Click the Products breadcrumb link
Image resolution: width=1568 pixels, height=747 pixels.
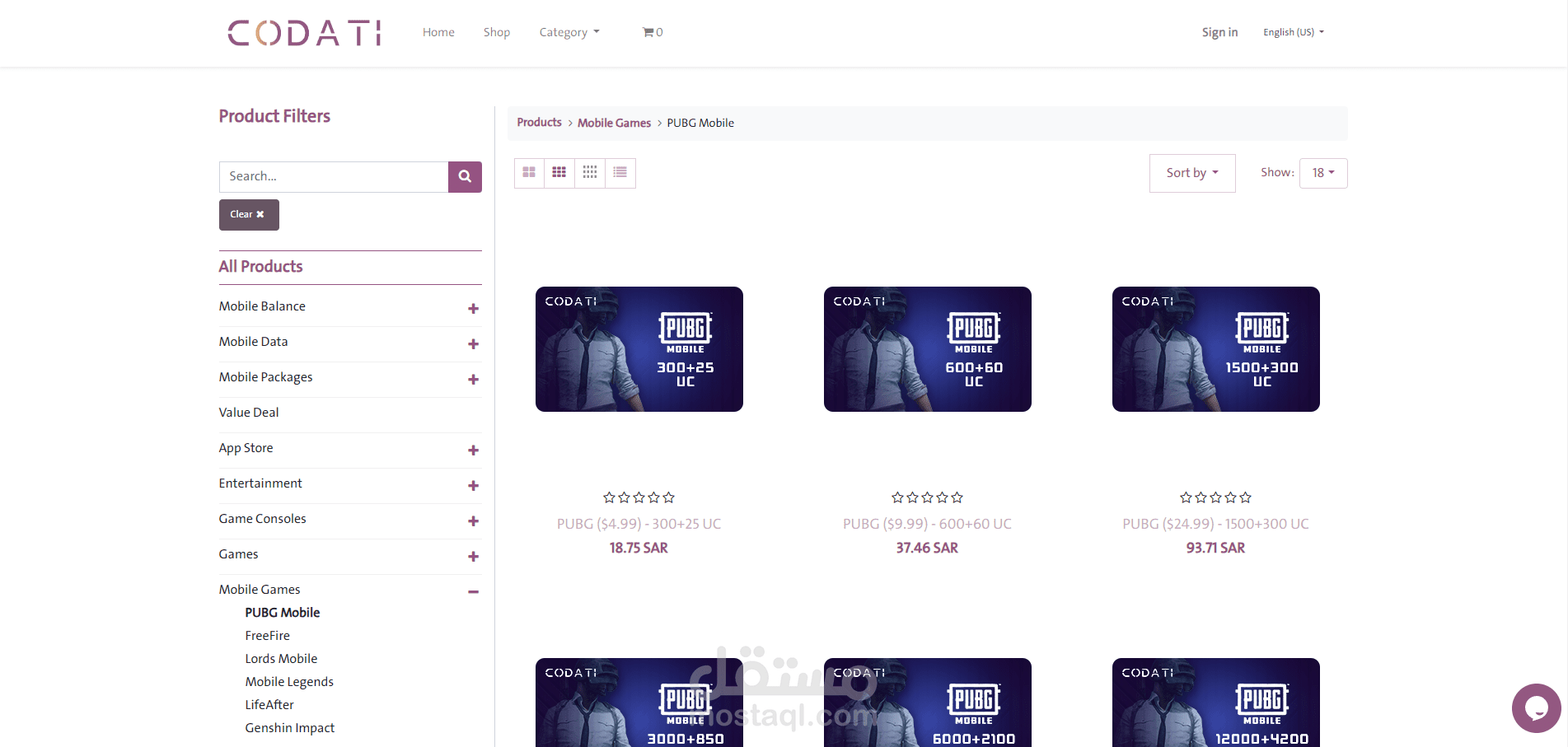pyautogui.click(x=539, y=123)
